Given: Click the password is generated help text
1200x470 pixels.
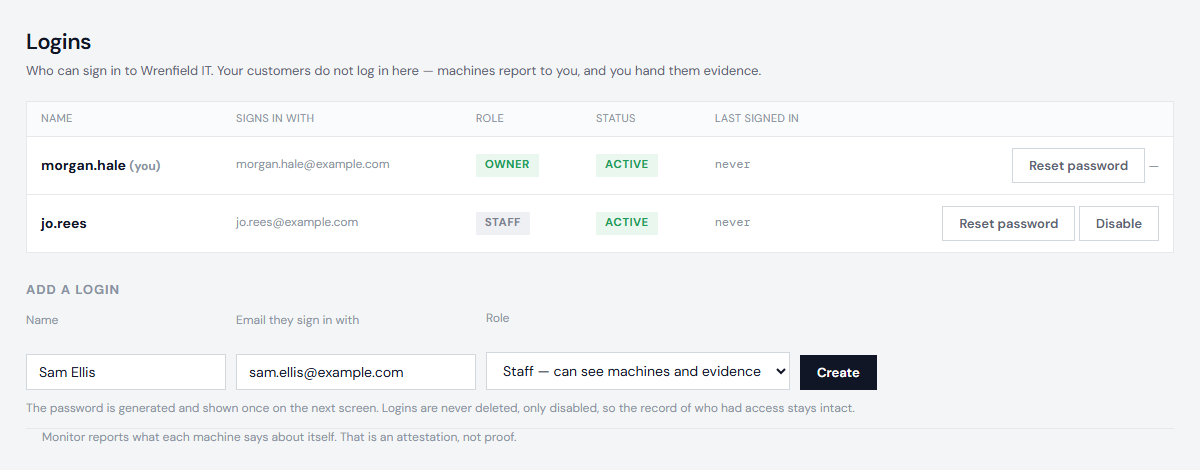Looking at the screenshot, I should point(440,408).
